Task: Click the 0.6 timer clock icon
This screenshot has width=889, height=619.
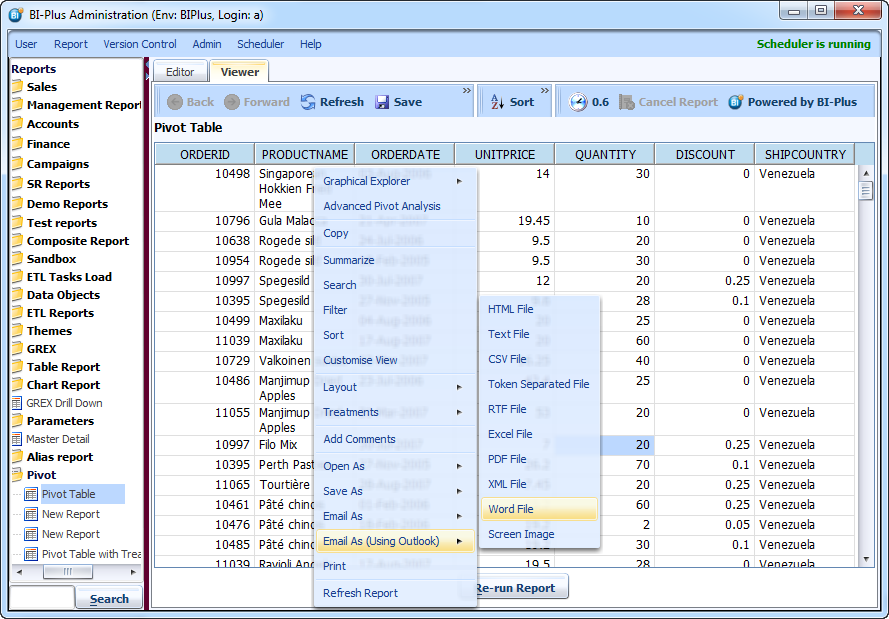Action: [x=578, y=102]
